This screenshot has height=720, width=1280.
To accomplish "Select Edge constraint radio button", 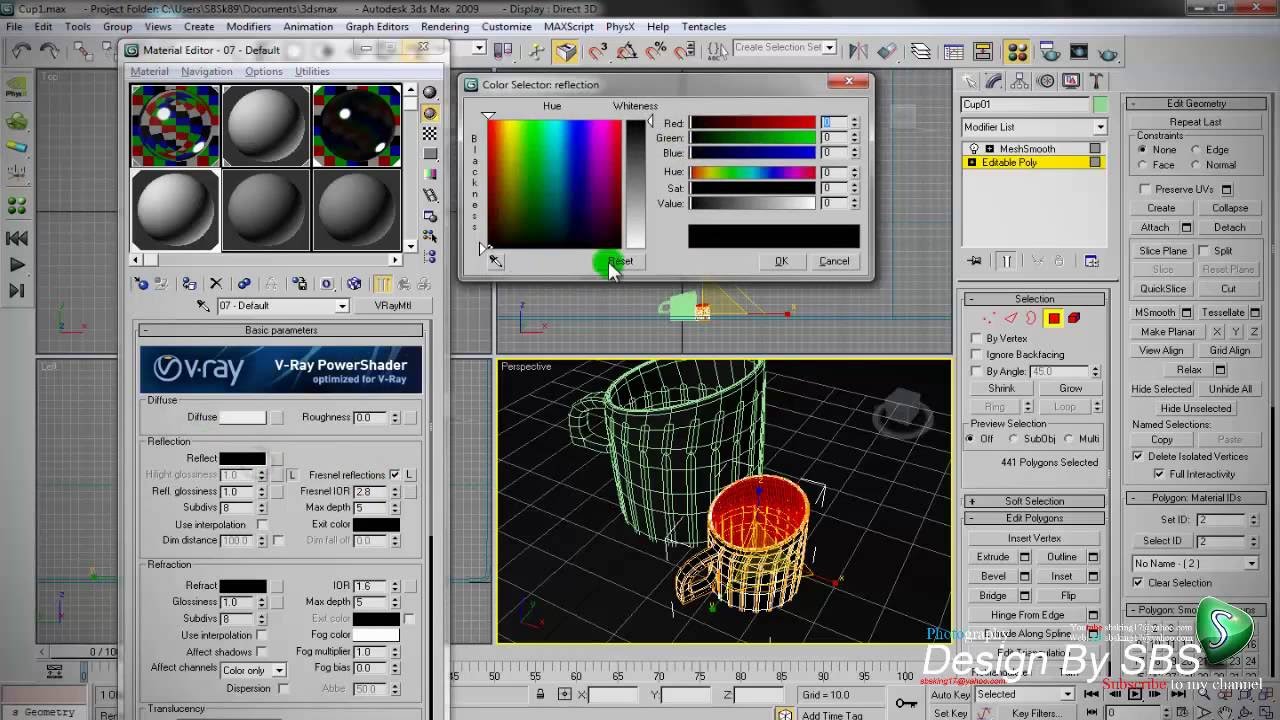I will 1195,150.
